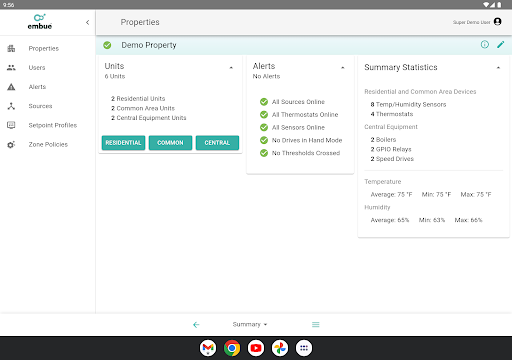This screenshot has height=360, width=512.
Task: Collapse the sidebar with the chevron arrow
Action: click(87, 22)
